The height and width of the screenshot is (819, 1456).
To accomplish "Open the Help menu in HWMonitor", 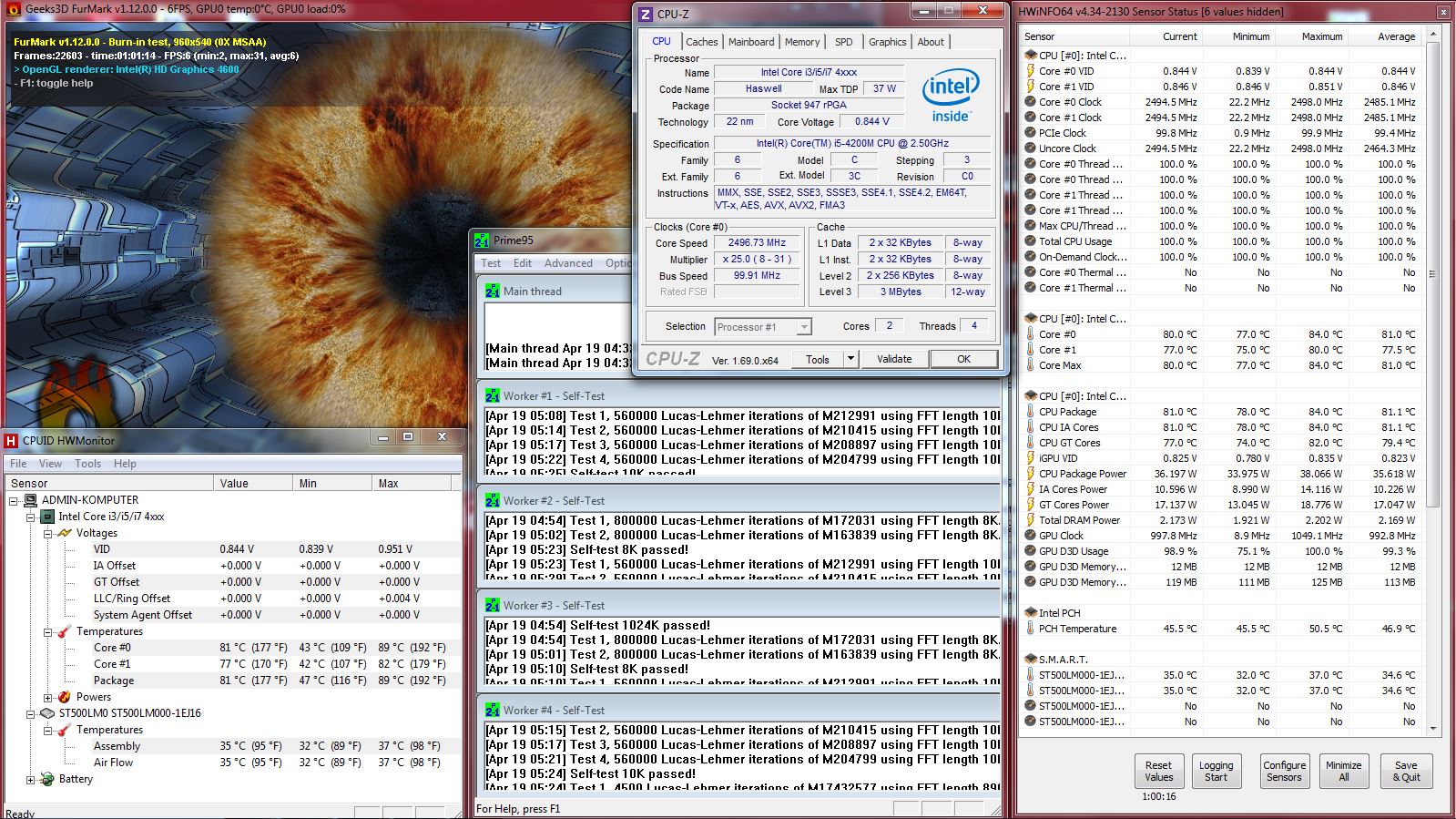I will (x=125, y=464).
